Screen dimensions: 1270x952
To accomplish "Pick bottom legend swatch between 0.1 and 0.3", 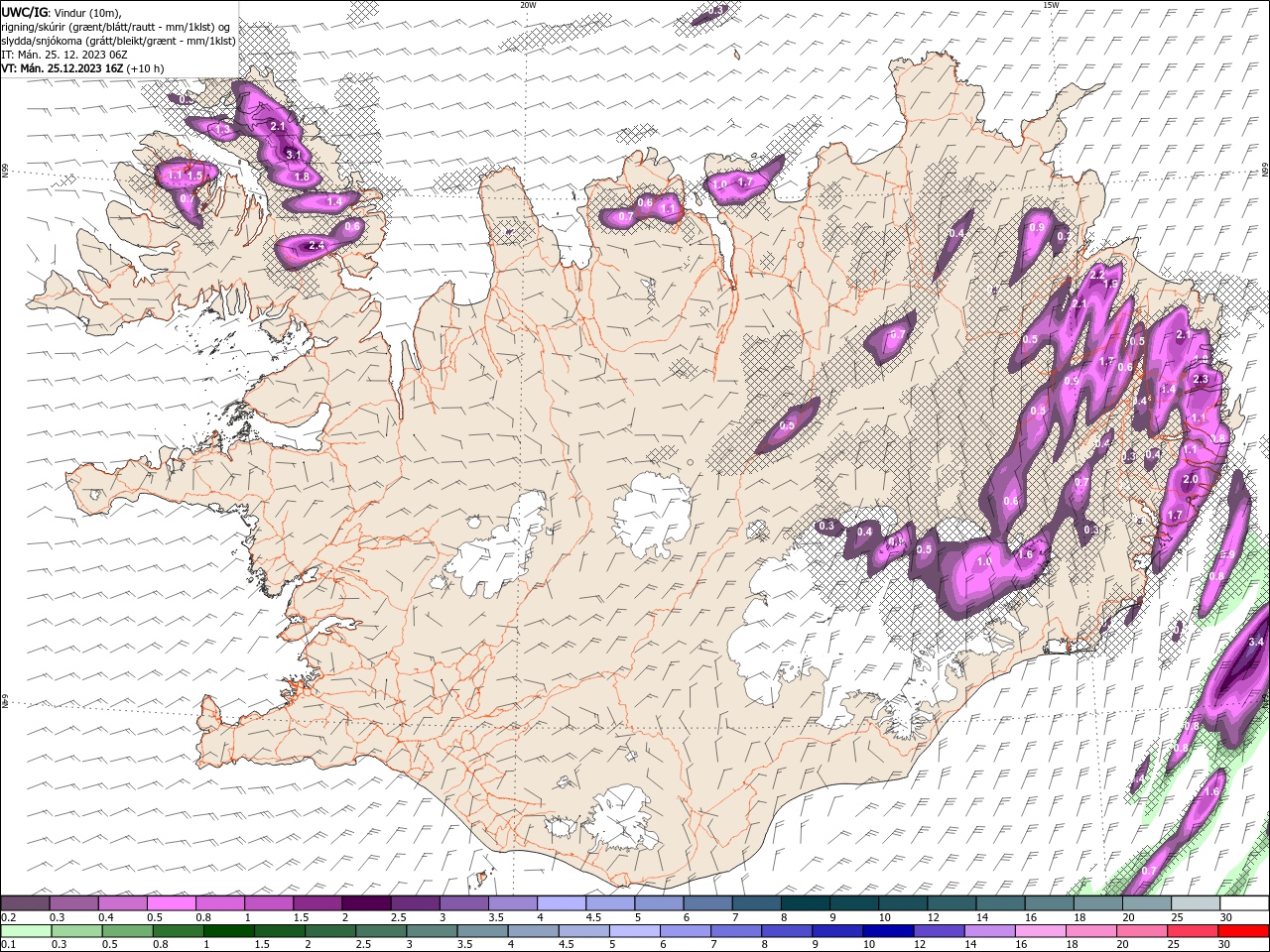I will pyautogui.click(x=26, y=931).
